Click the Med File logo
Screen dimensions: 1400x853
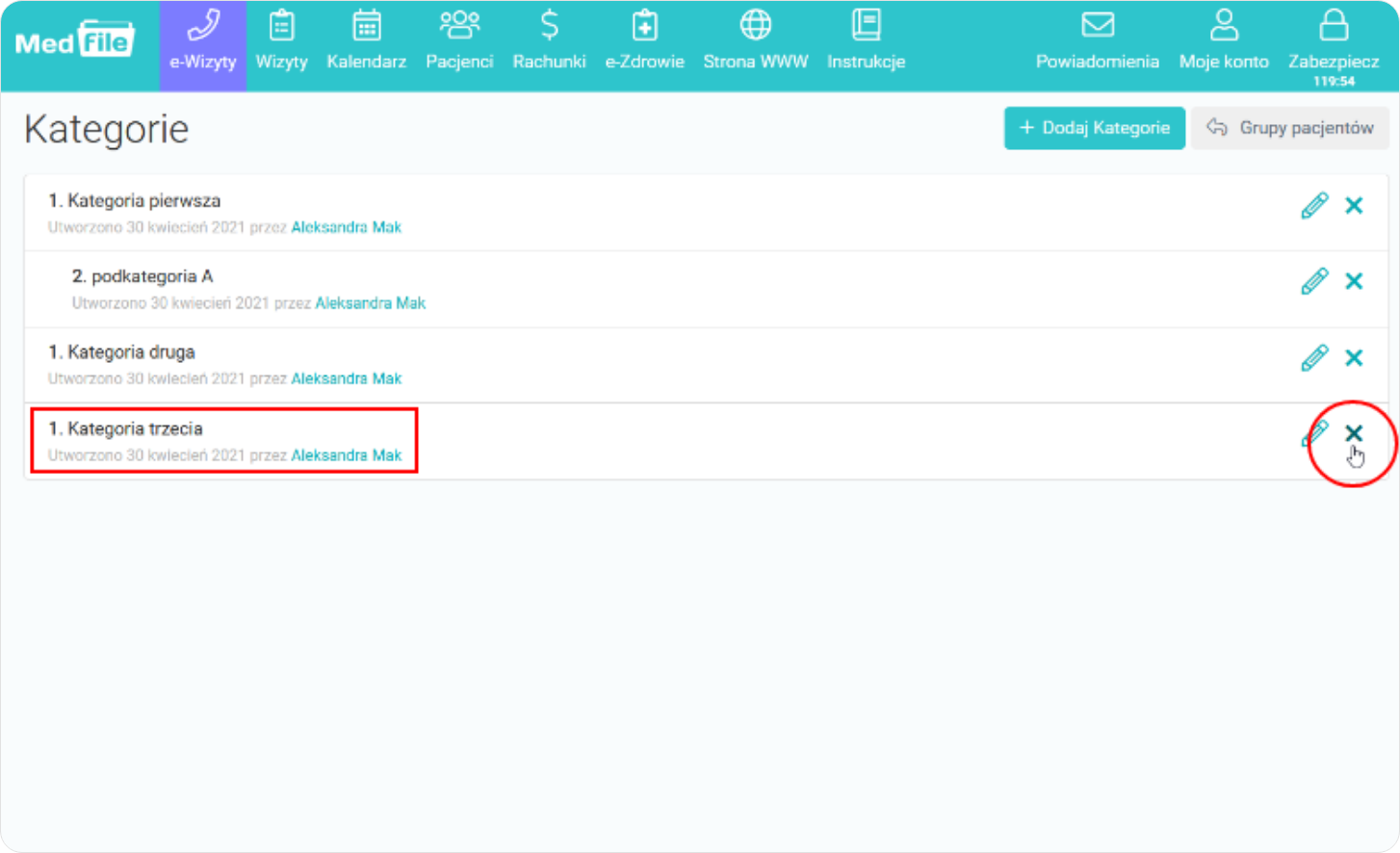click(x=75, y=40)
